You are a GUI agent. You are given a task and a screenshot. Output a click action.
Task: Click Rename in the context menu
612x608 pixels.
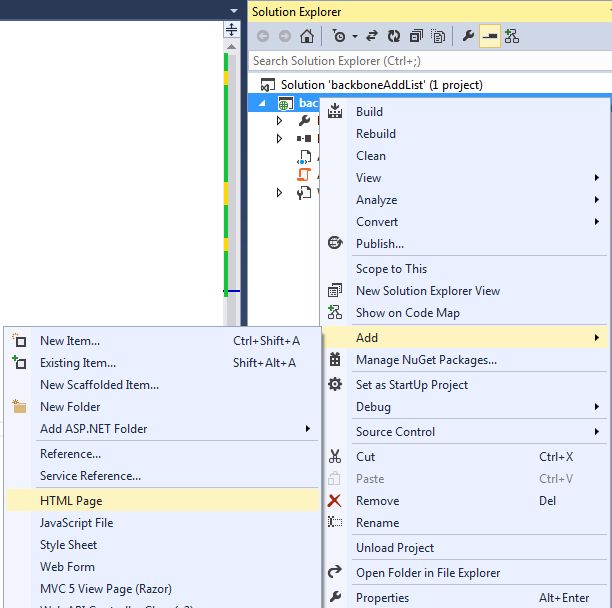tap(464, 523)
